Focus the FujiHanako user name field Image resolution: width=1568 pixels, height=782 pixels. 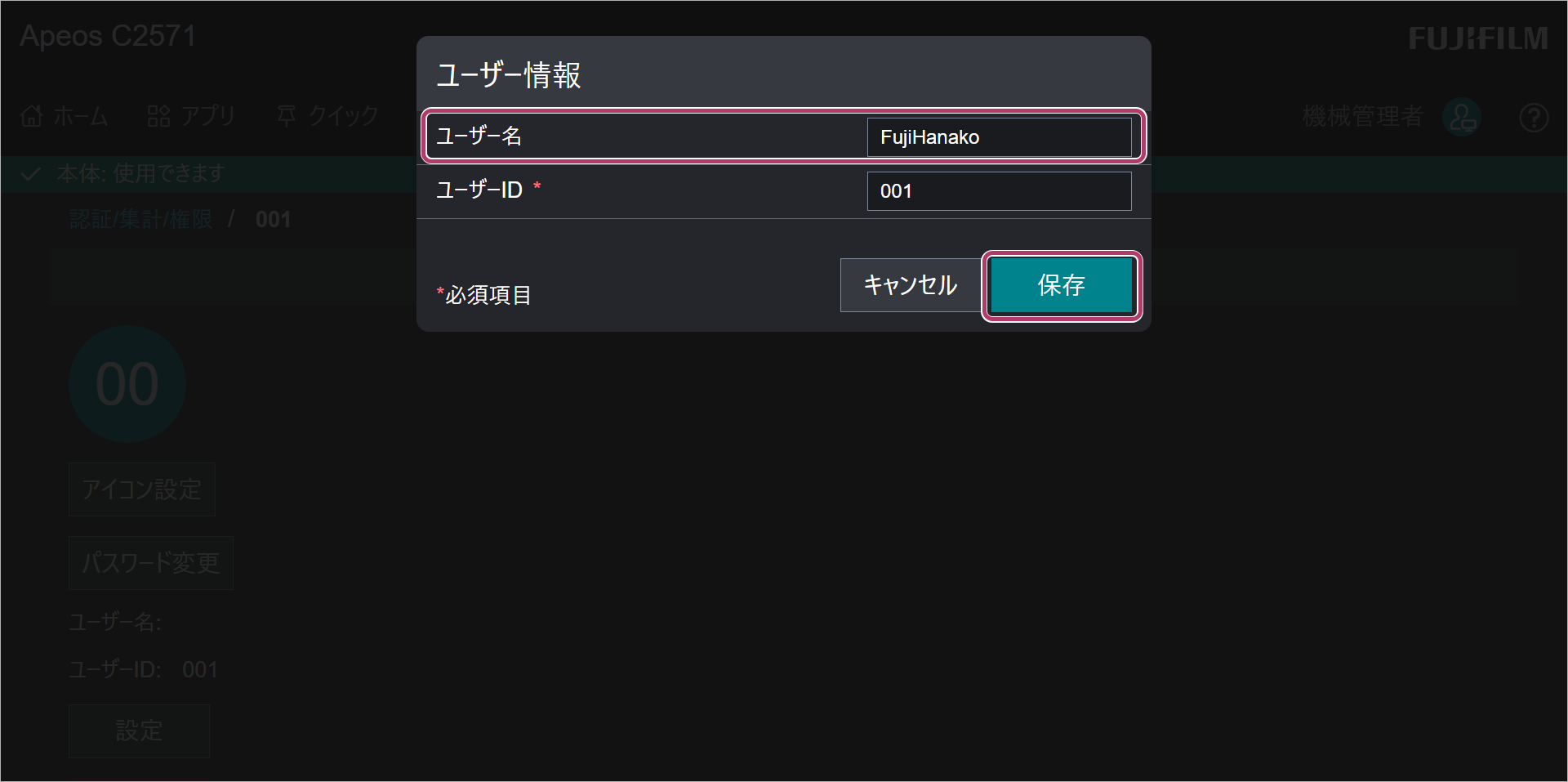(x=1000, y=137)
